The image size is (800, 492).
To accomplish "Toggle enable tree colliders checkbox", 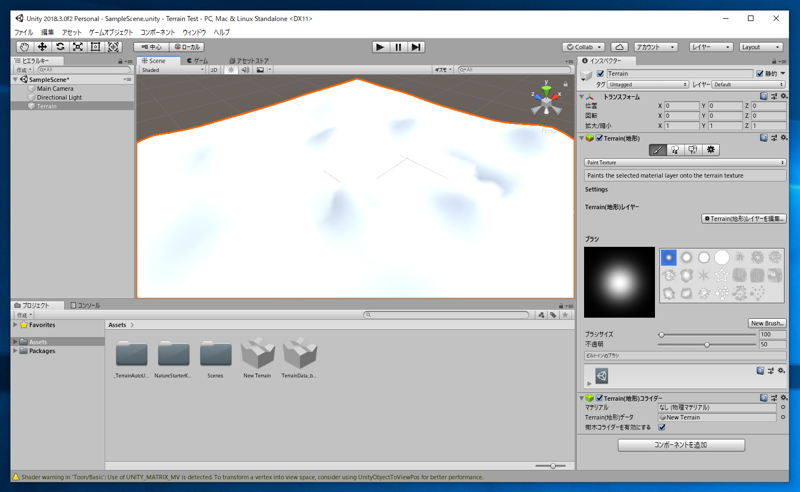I will pyautogui.click(x=662, y=427).
